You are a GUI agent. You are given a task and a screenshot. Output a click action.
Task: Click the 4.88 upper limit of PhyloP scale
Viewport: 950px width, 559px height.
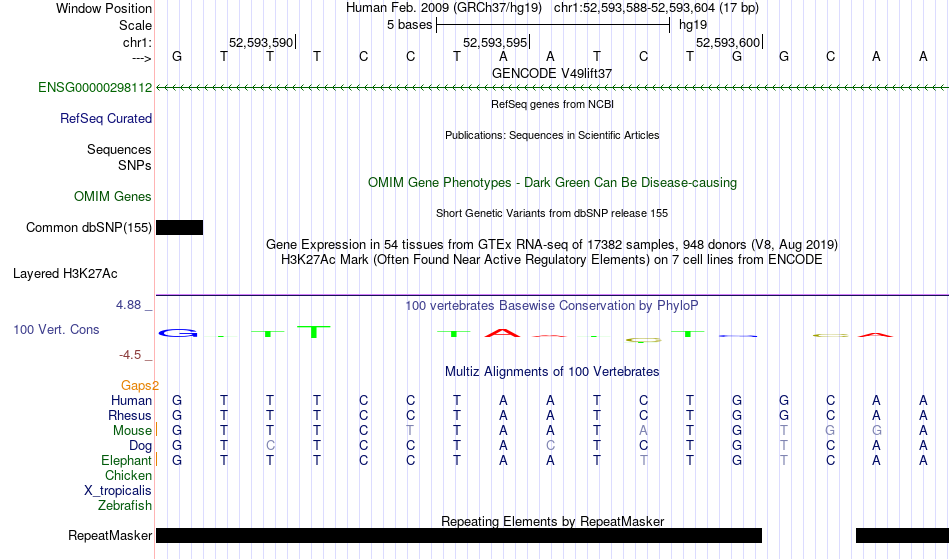(x=129, y=305)
